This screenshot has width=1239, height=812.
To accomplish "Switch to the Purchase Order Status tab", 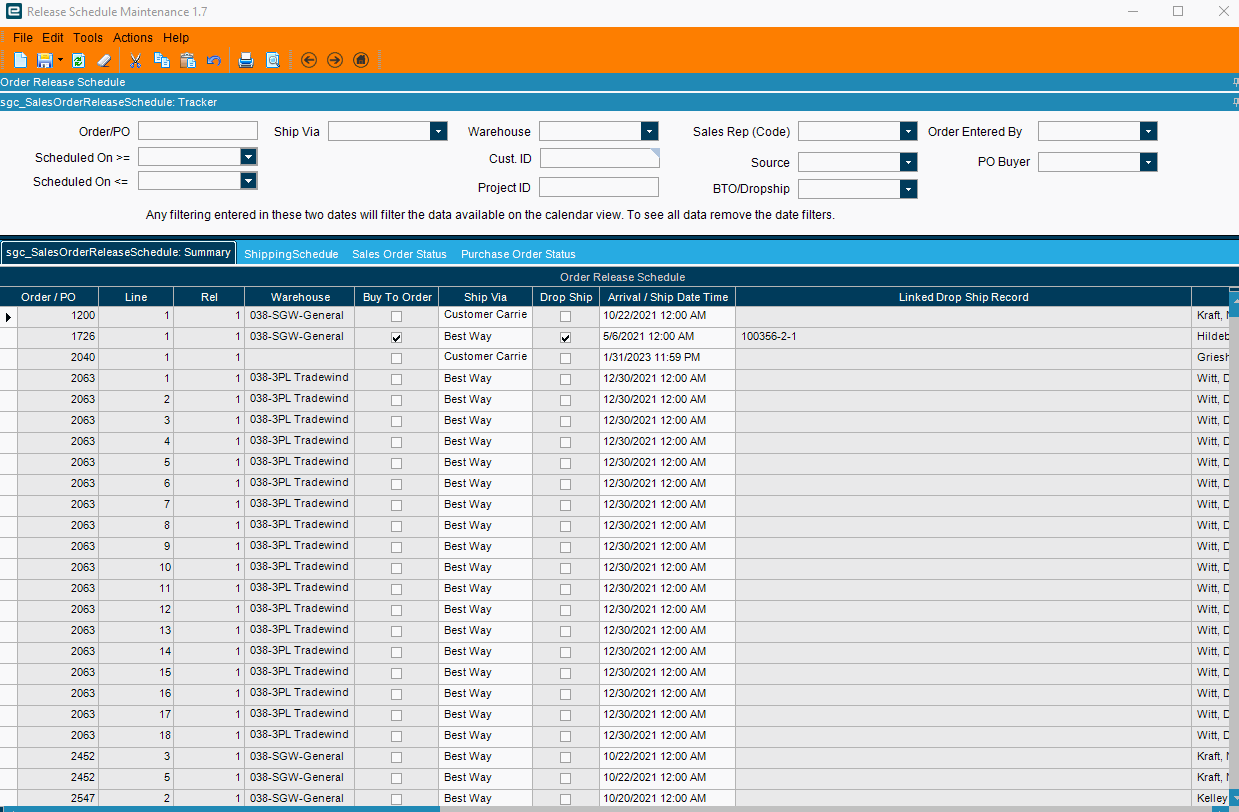I will tap(518, 254).
